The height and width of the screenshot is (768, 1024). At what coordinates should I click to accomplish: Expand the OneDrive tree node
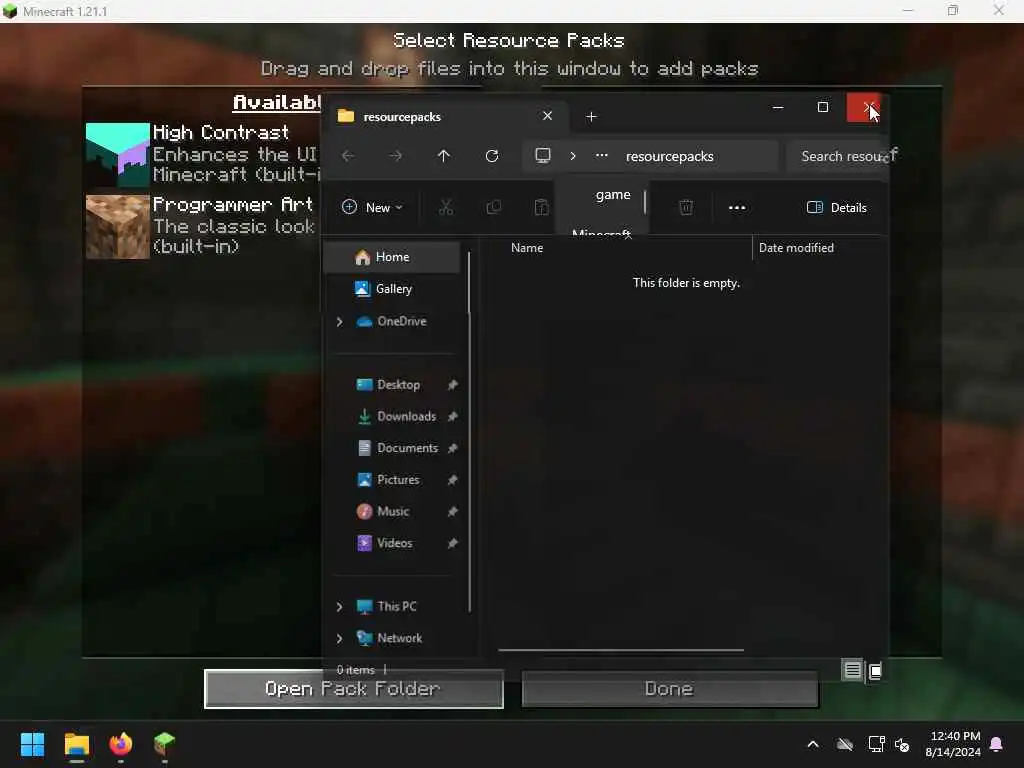(x=340, y=321)
